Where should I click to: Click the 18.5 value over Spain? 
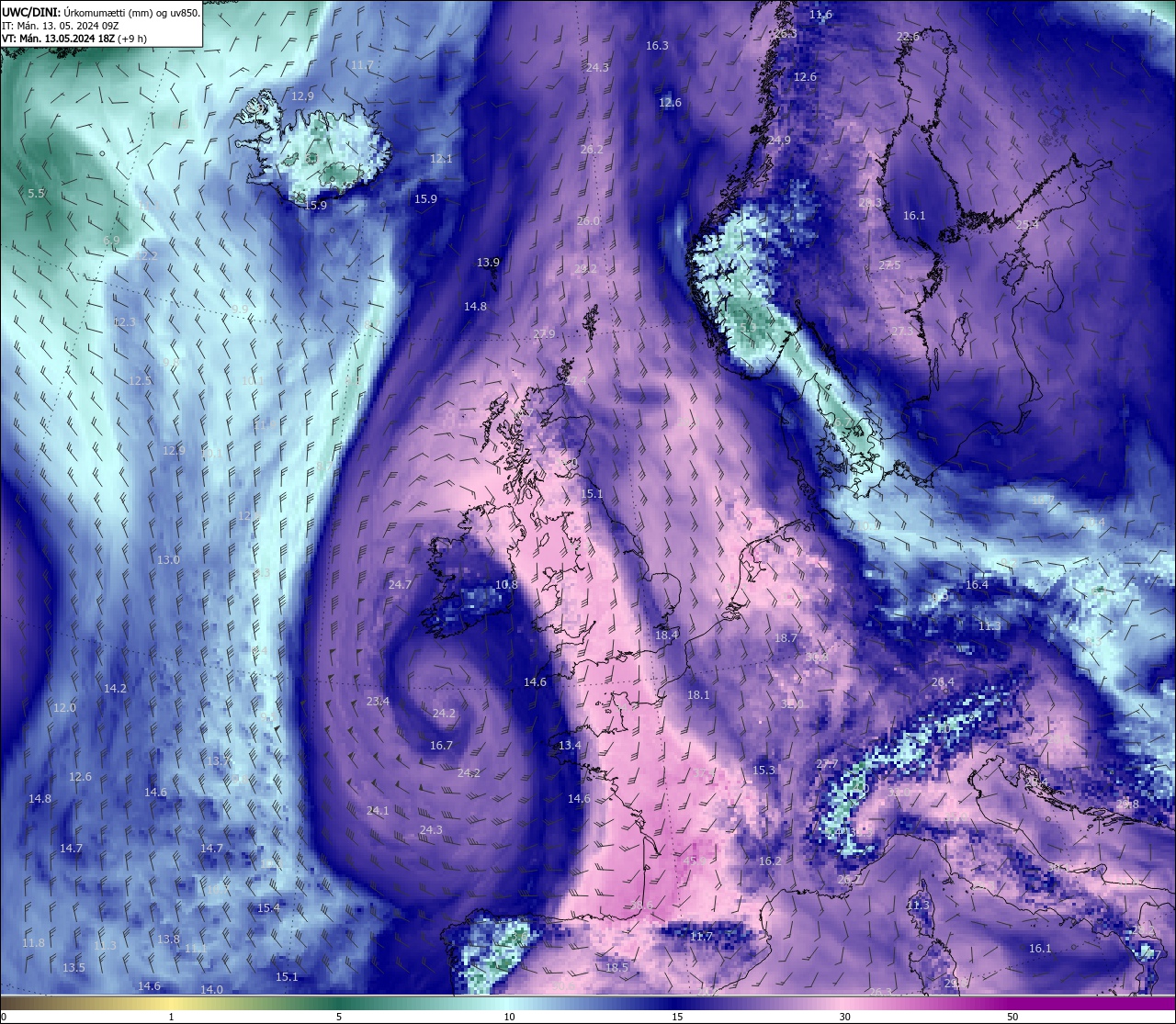[616, 967]
